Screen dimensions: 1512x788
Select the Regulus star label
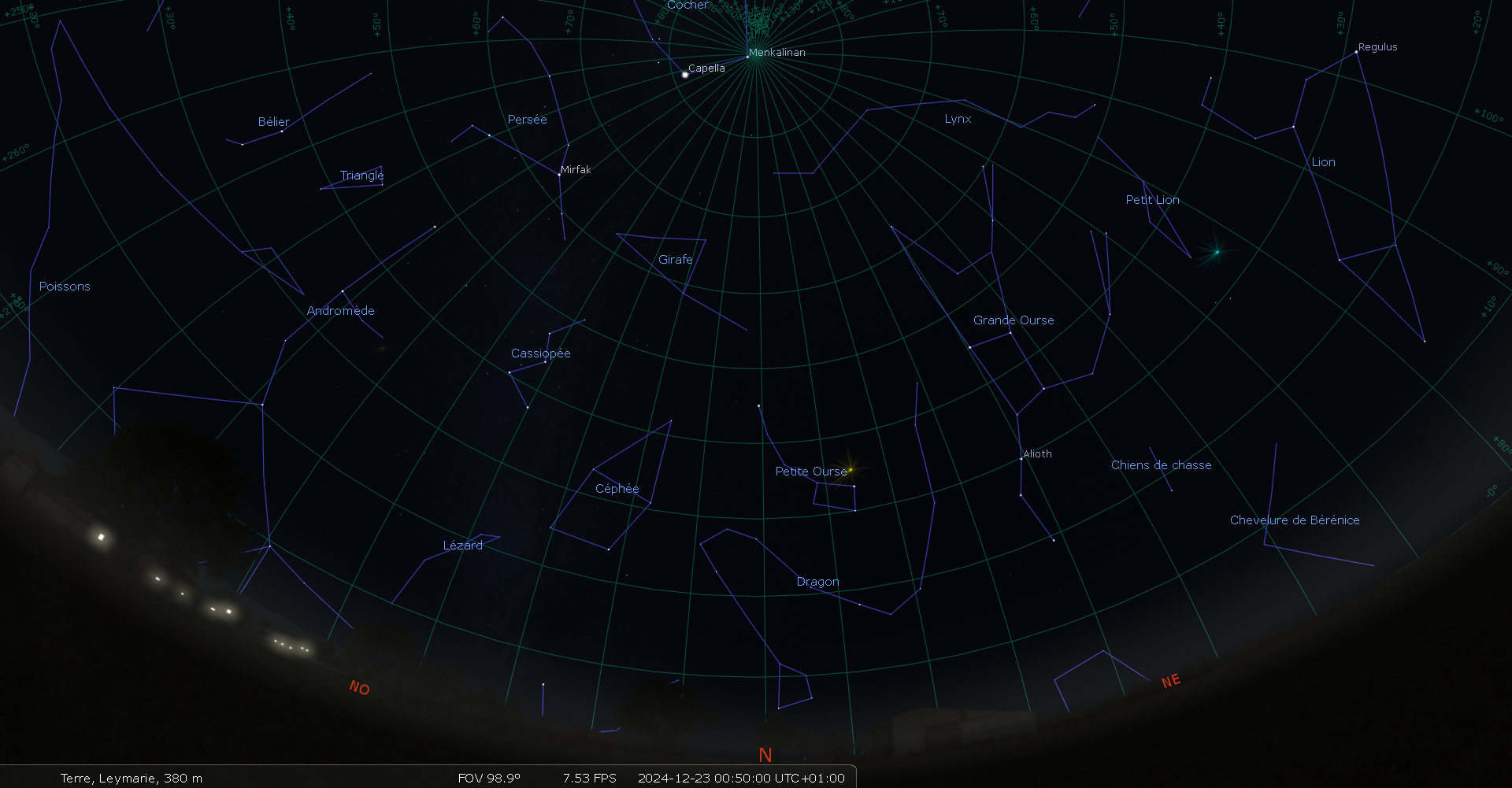click(x=1377, y=47)
